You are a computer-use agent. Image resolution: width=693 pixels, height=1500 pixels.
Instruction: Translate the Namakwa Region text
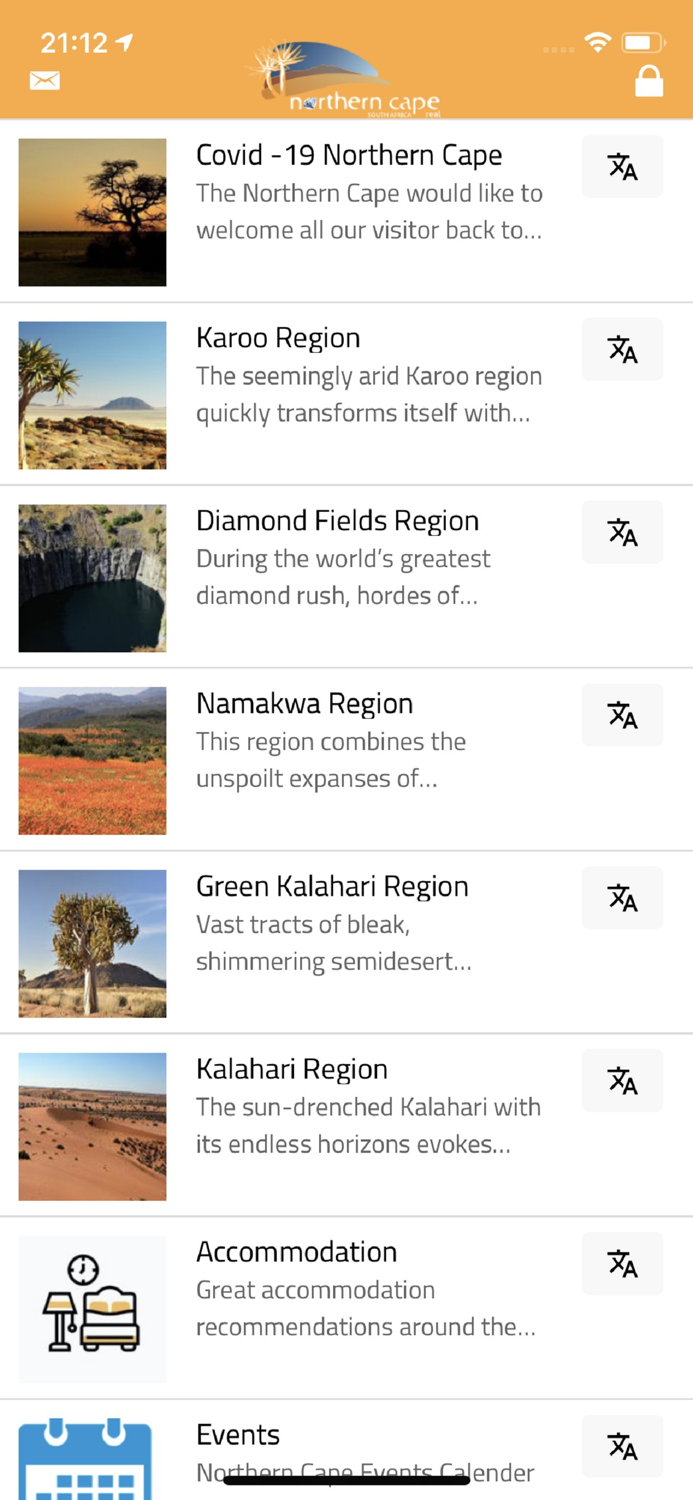(x=621, y=714)
